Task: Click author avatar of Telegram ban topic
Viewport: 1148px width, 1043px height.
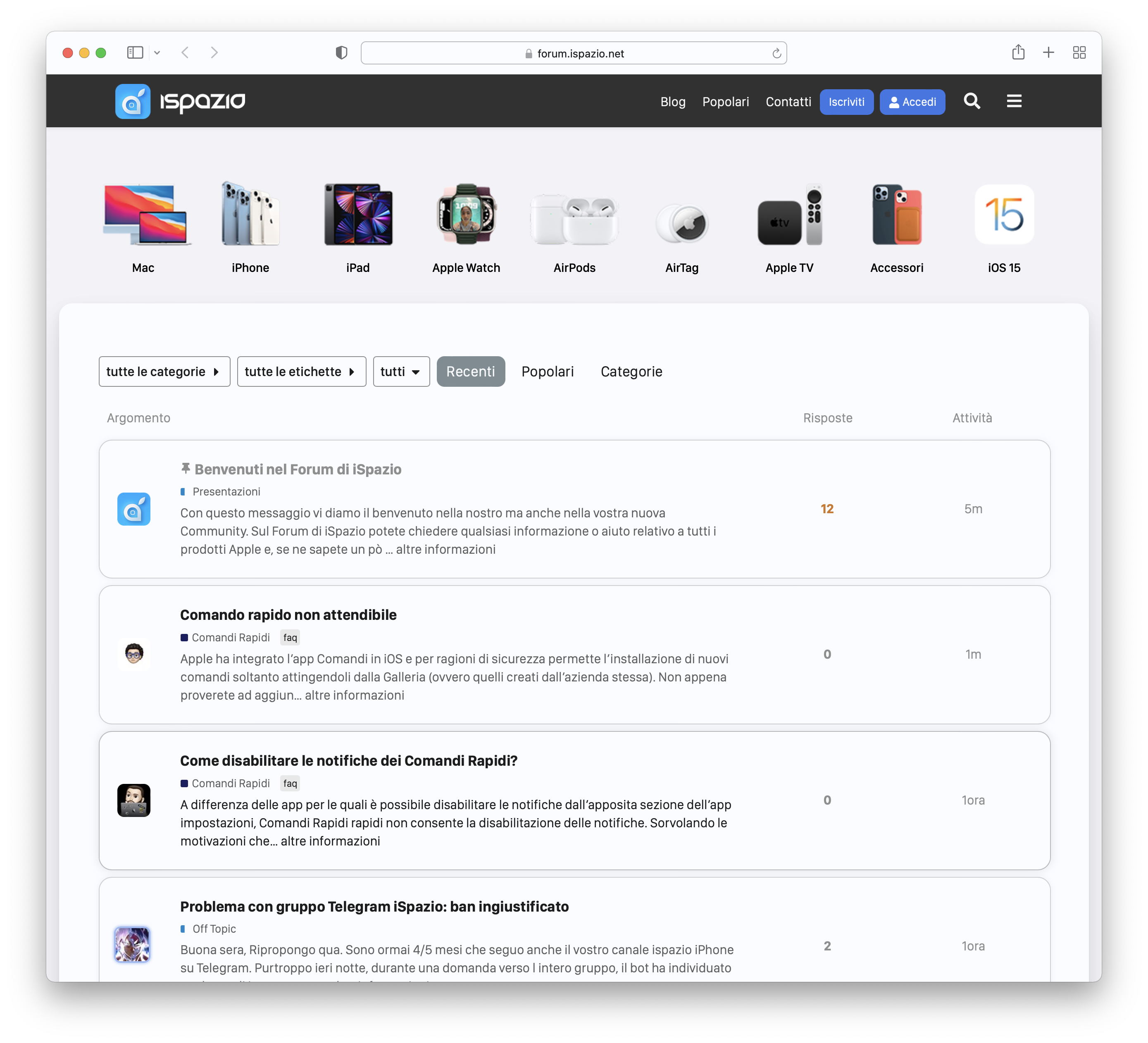Action: tap(132, 945)
